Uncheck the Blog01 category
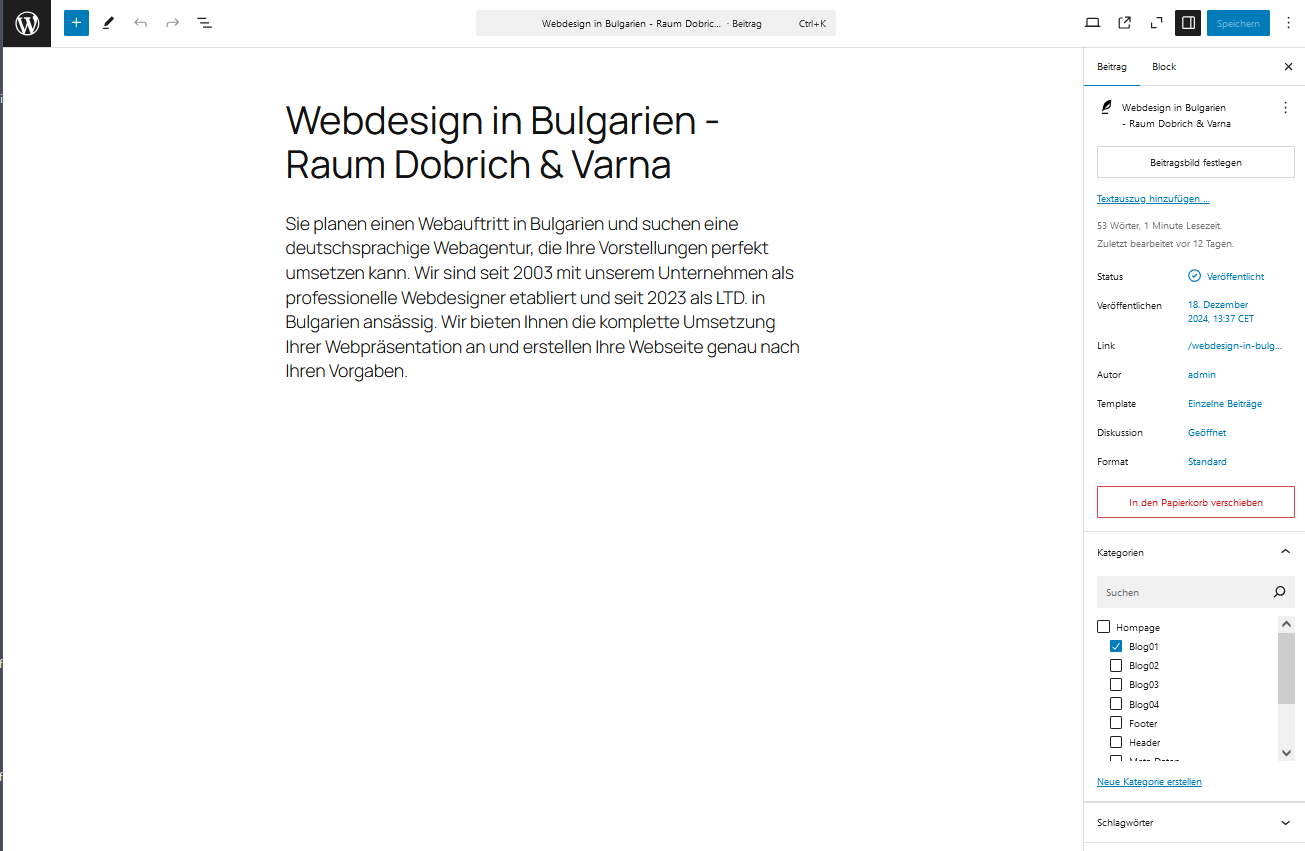 pos(1116,646)
